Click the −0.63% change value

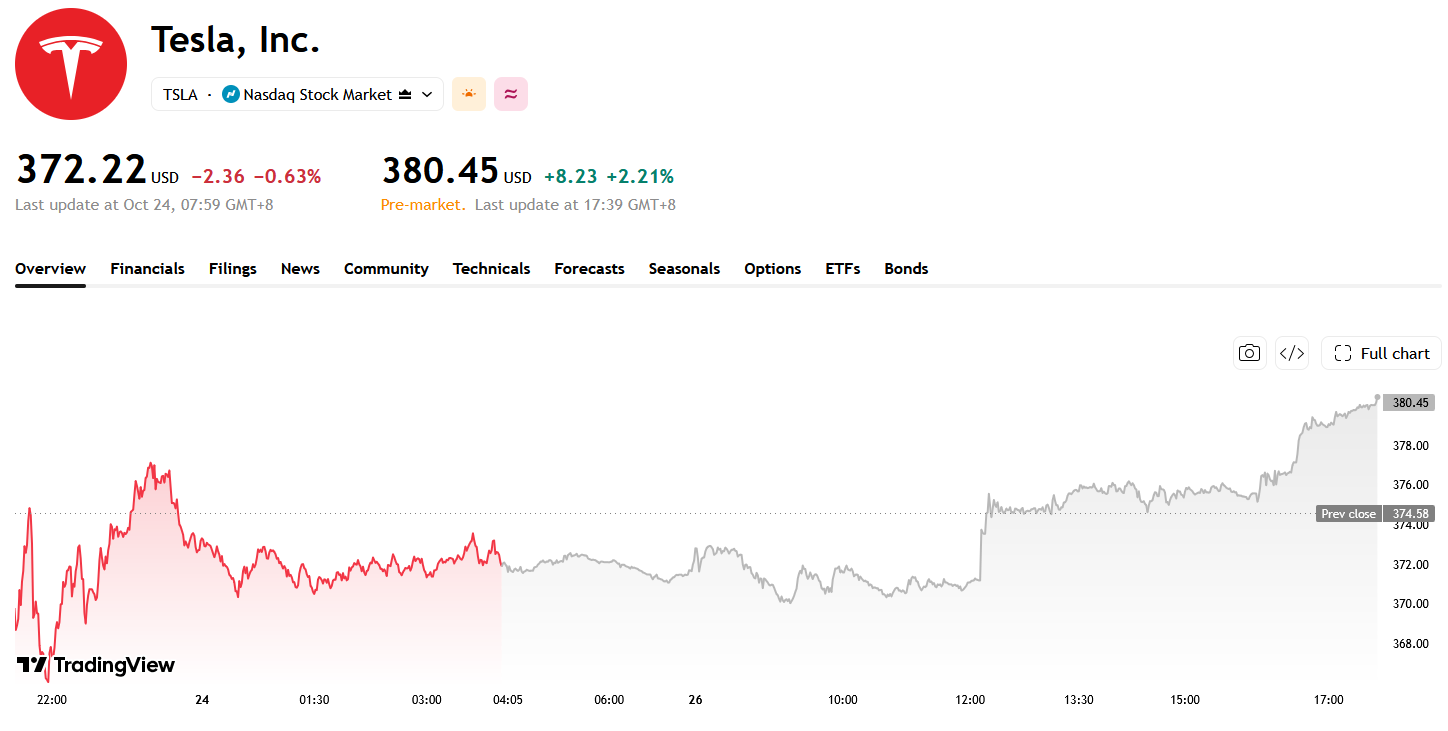[x=287, y=177]
